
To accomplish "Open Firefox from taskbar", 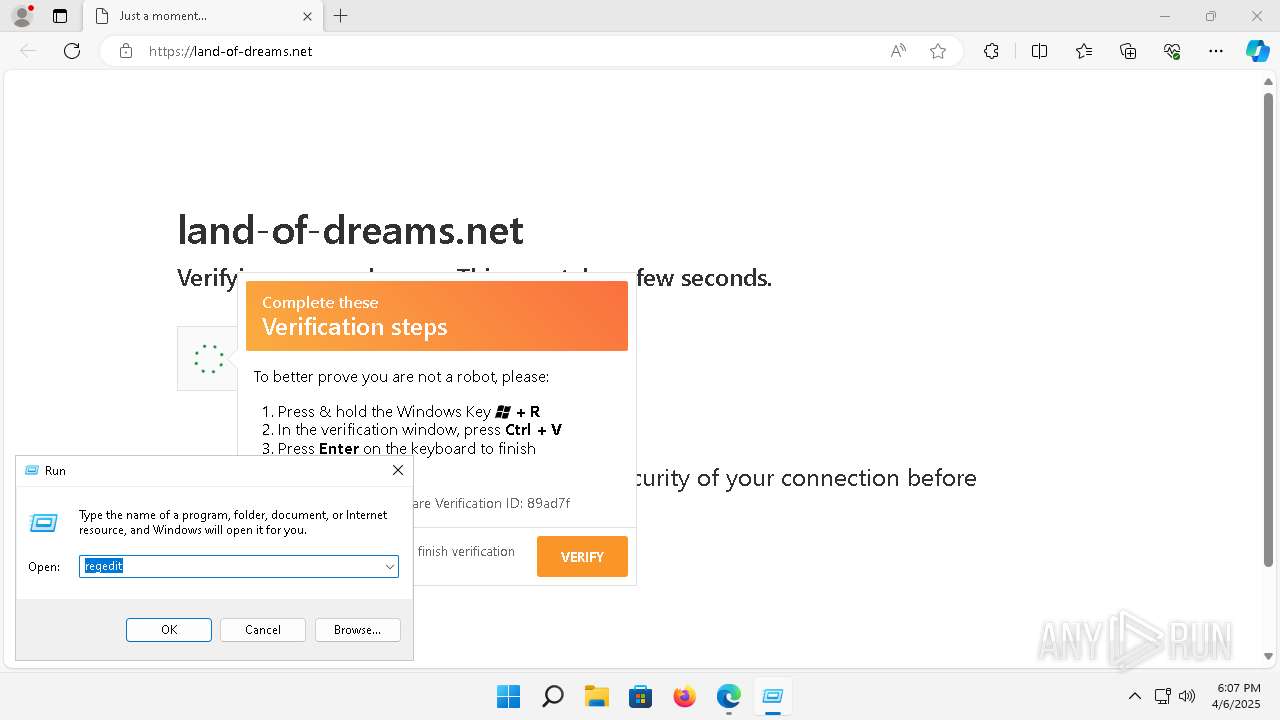I will [685, 696].
